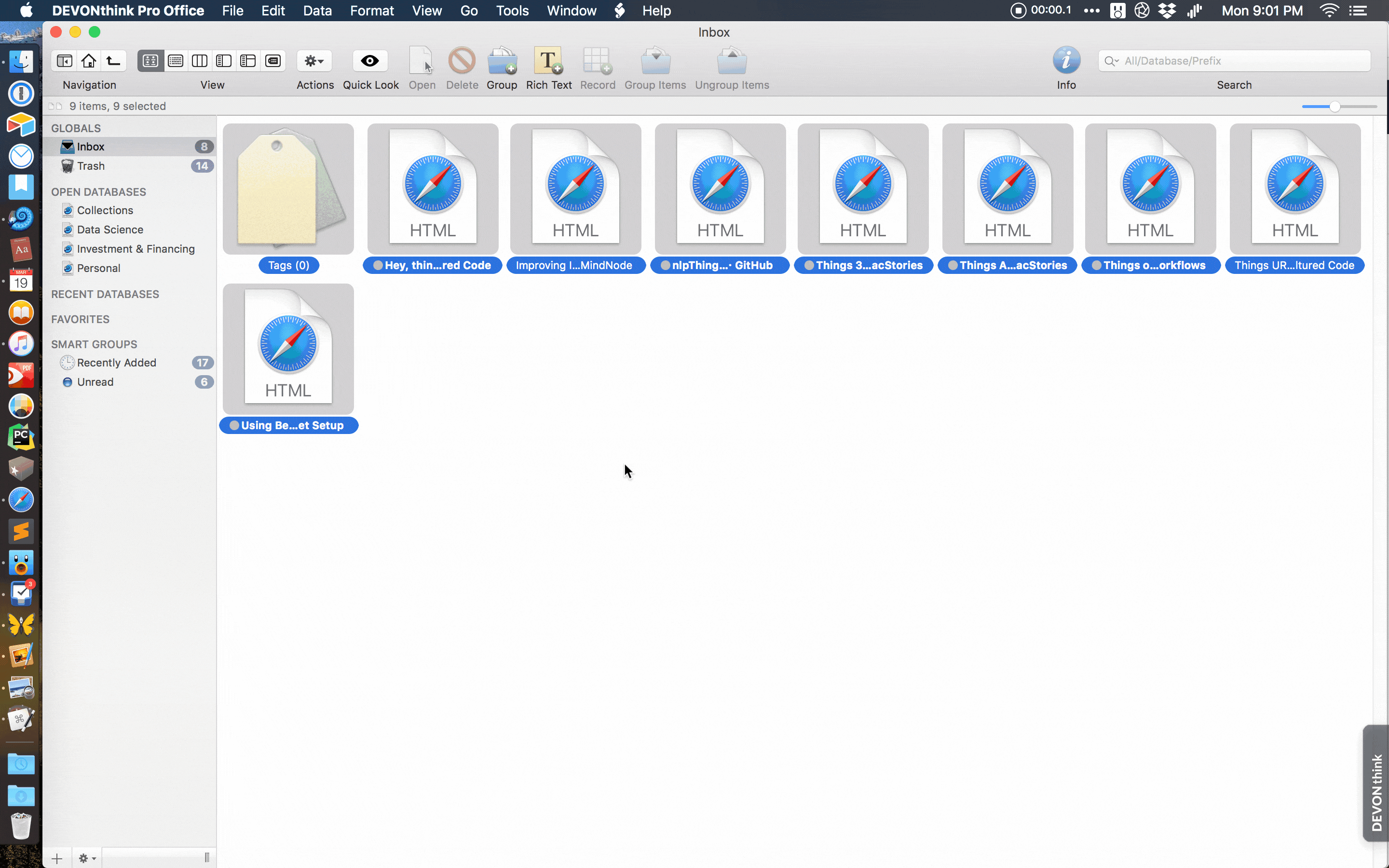The height and width of the screenshot is (868, 1389).
Task: Select the Recently Added smart group
Action: coord(117,363)
